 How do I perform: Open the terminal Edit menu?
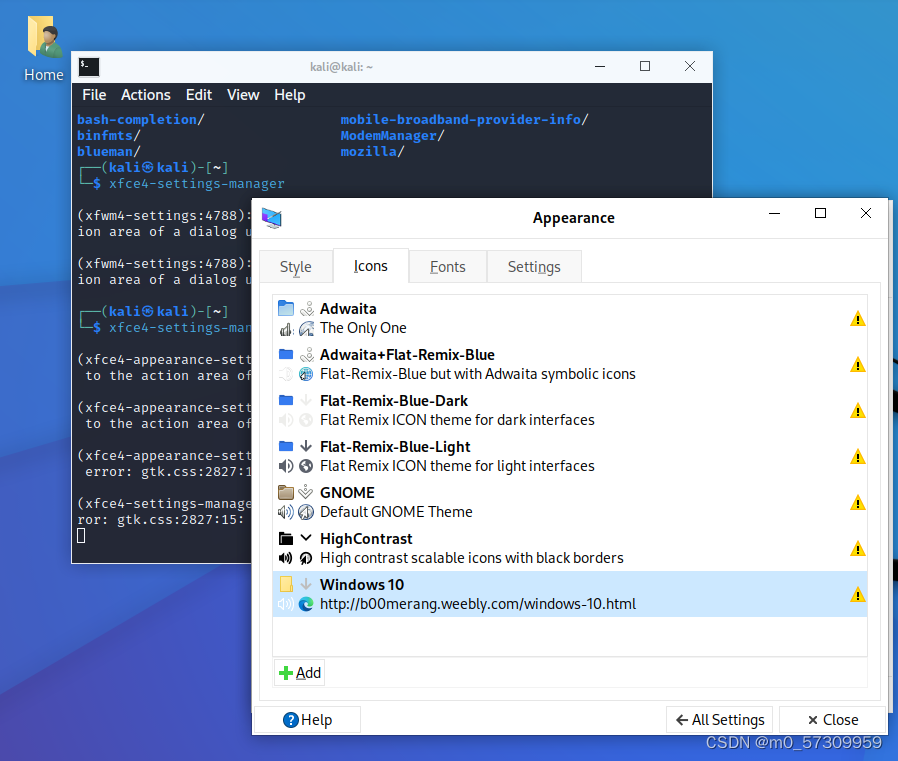199,95
